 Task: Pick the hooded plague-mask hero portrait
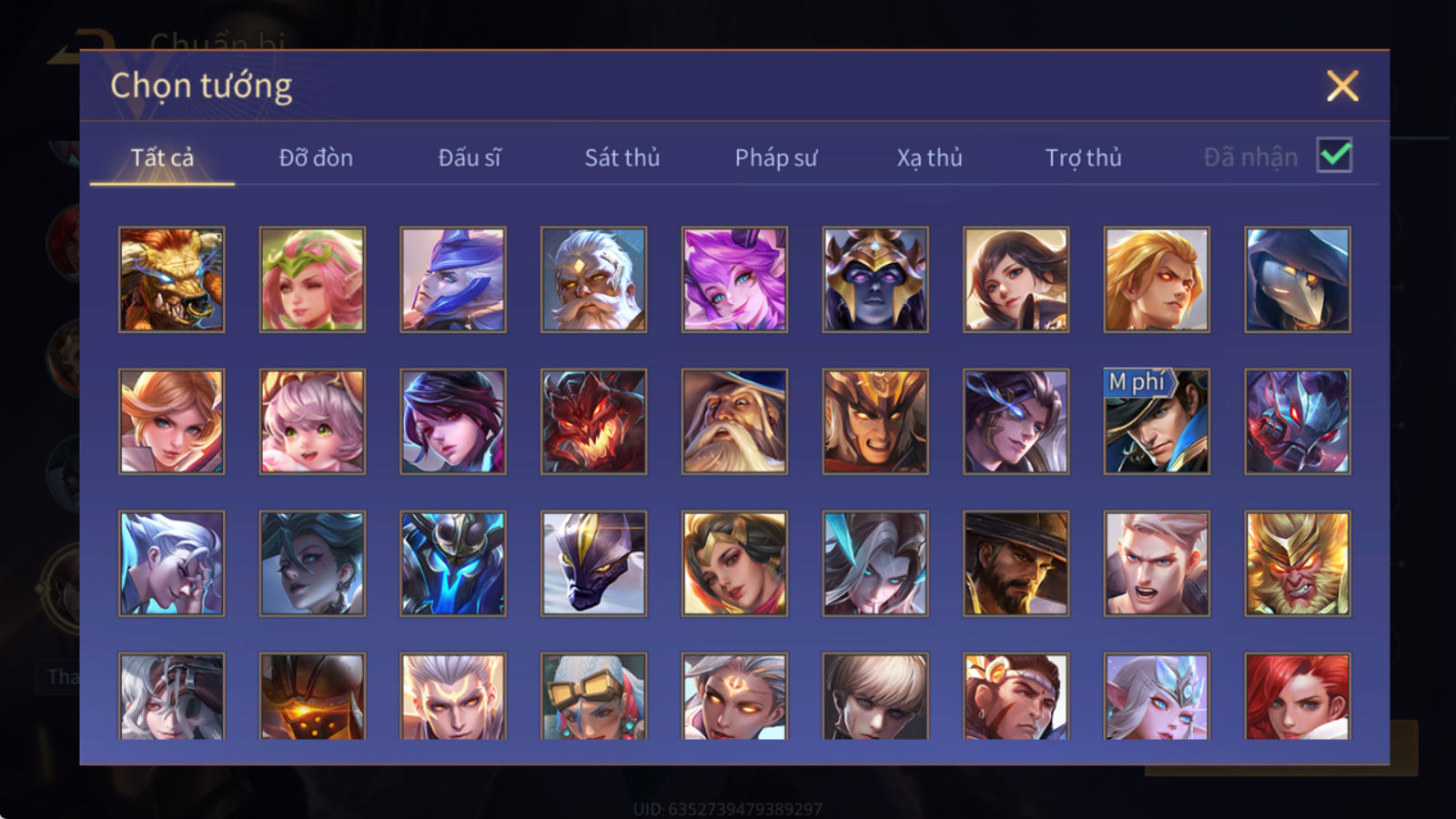(1297, 279)
